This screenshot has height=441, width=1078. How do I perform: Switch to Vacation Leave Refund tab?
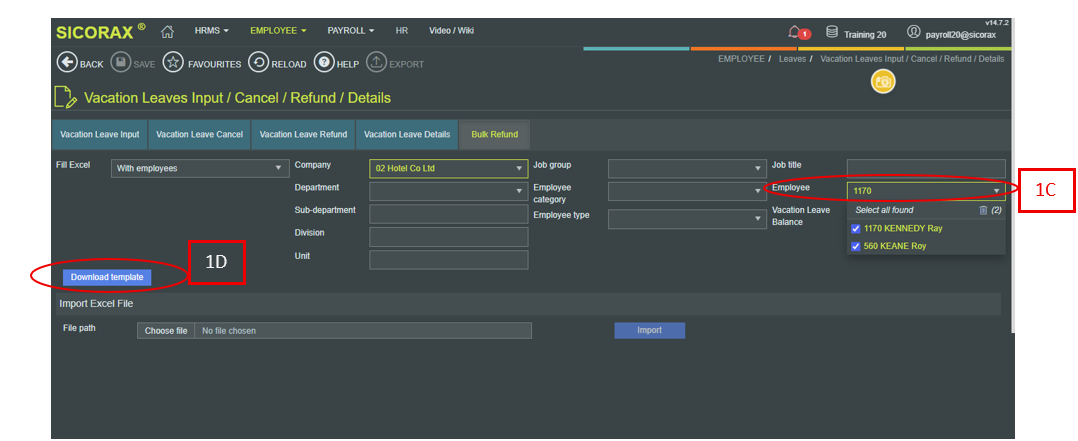pyautogui.click(x=303, y=135)
